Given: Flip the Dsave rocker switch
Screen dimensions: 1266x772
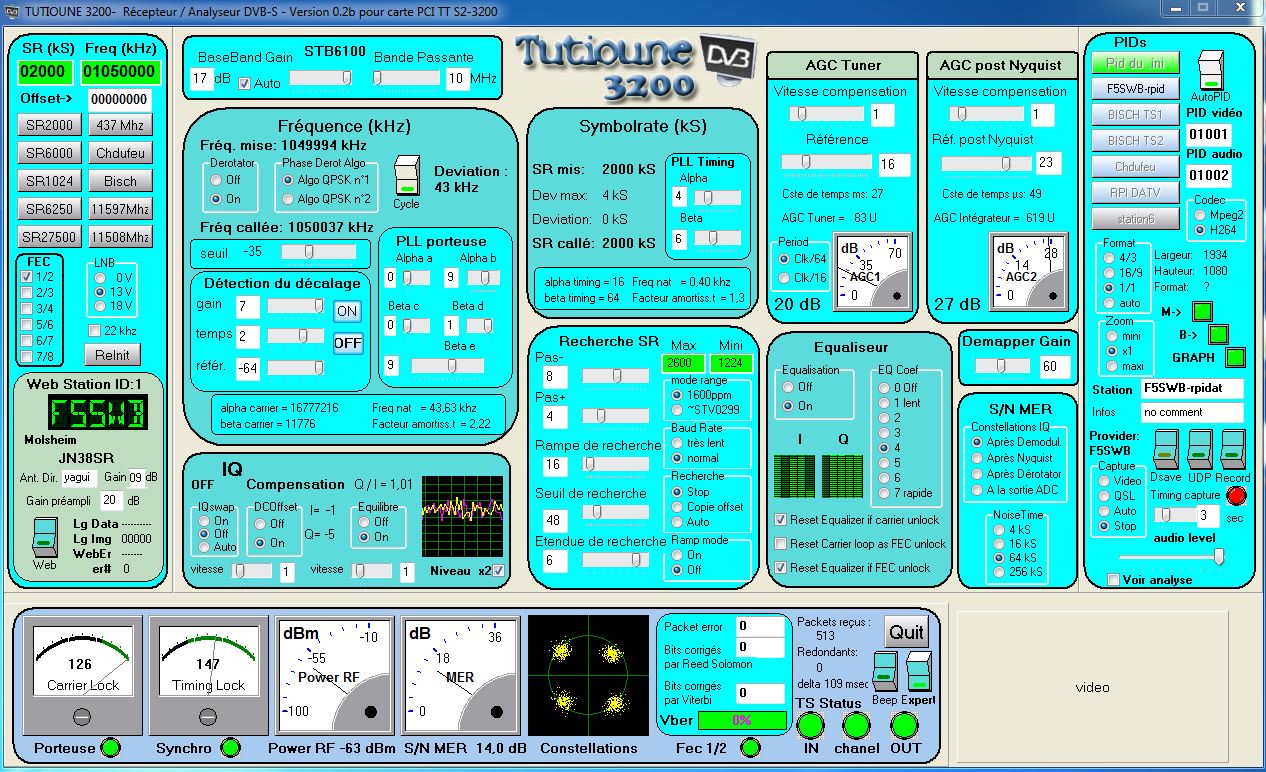Looking at the screenshot, I should tap(1165, 450).
